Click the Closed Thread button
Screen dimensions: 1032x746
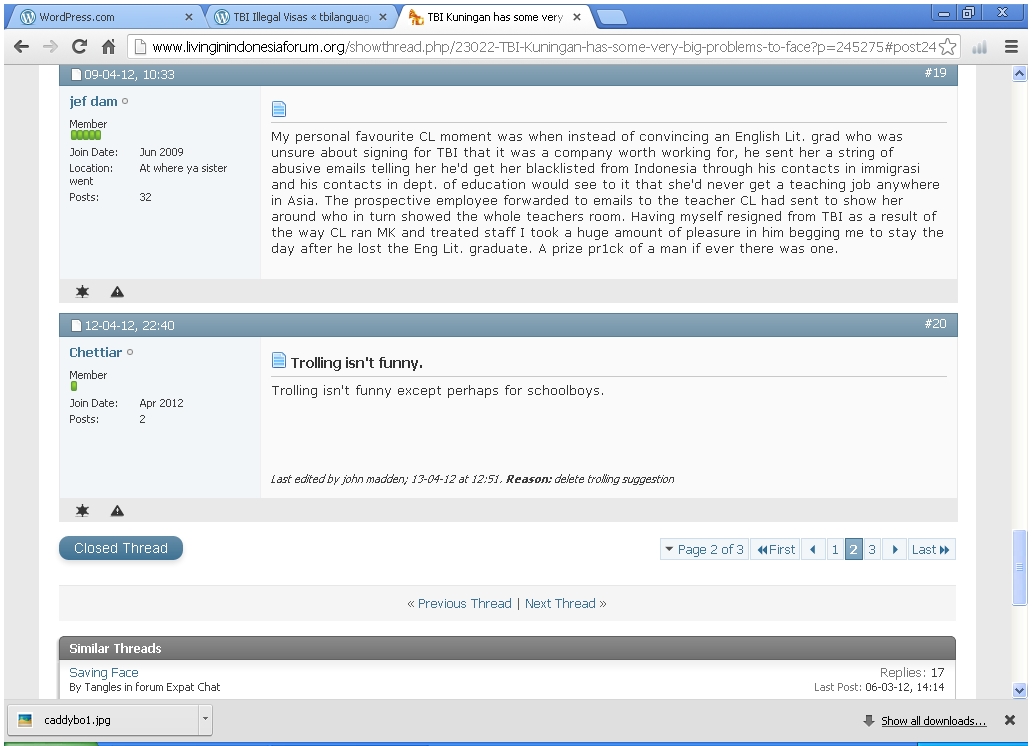click(121, 548)
